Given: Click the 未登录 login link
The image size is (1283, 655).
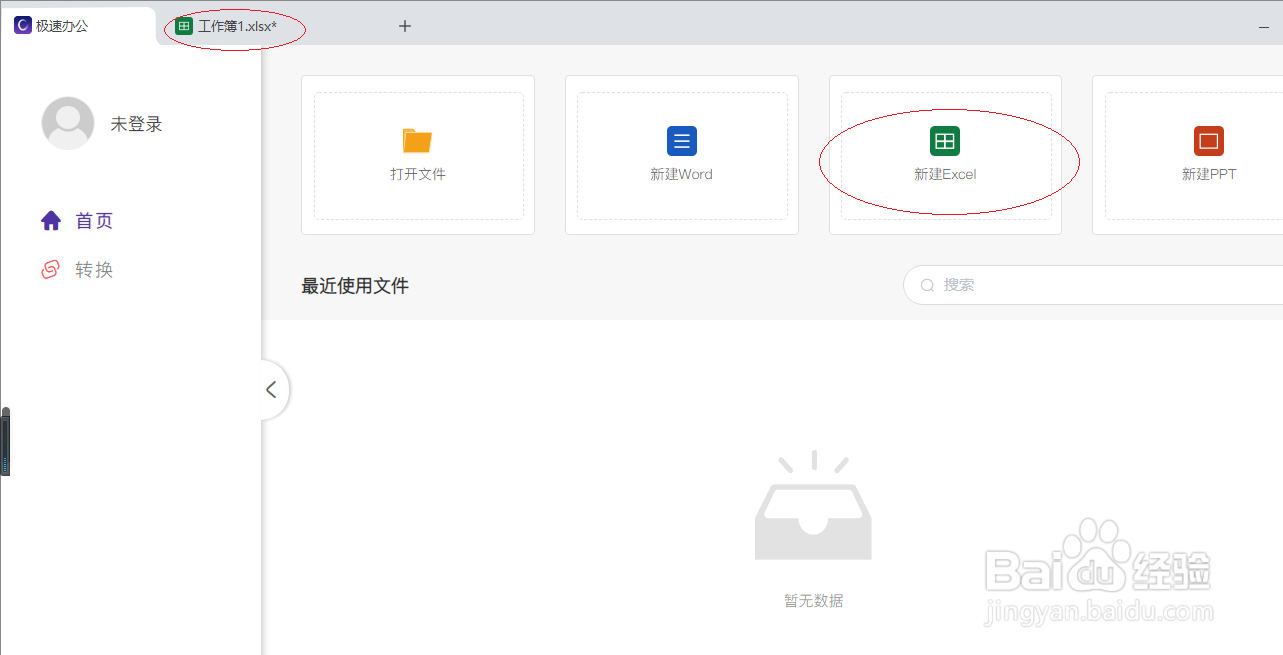Looking at the screenshot, I should click(134, 123).
